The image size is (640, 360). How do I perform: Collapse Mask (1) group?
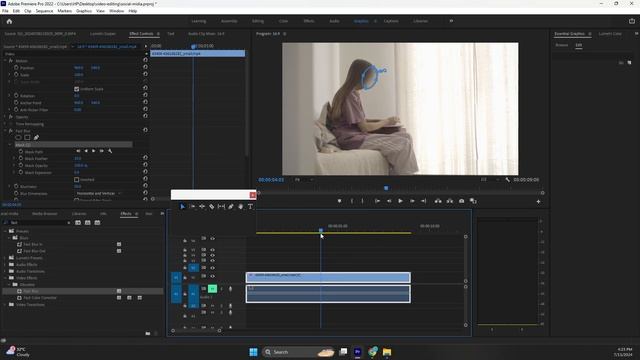click(x=10, y=144)
